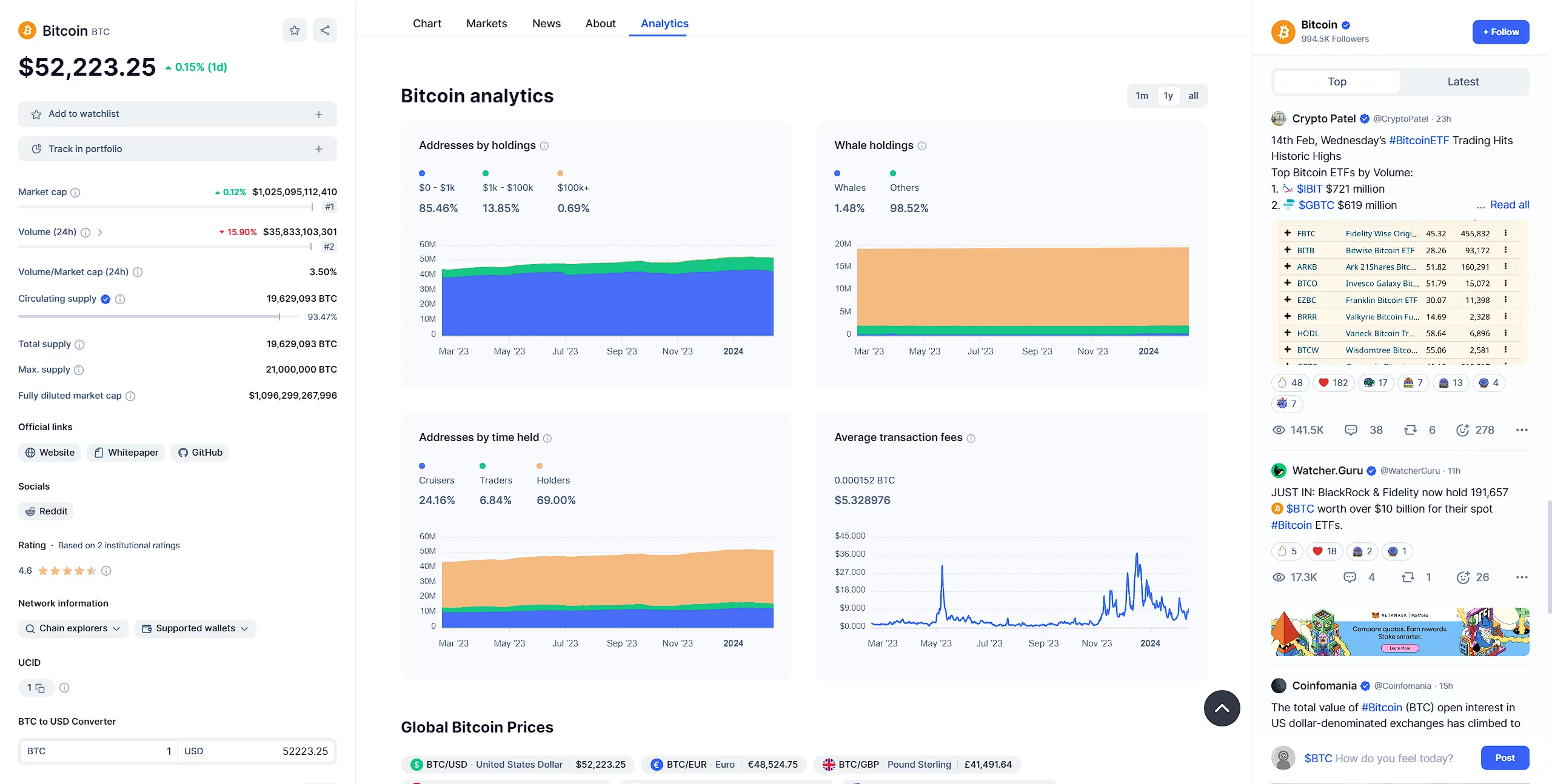The image size is (1552, 784).
Task: Click the $0 - $1k blue legend dot
Action: click(422, 173)
